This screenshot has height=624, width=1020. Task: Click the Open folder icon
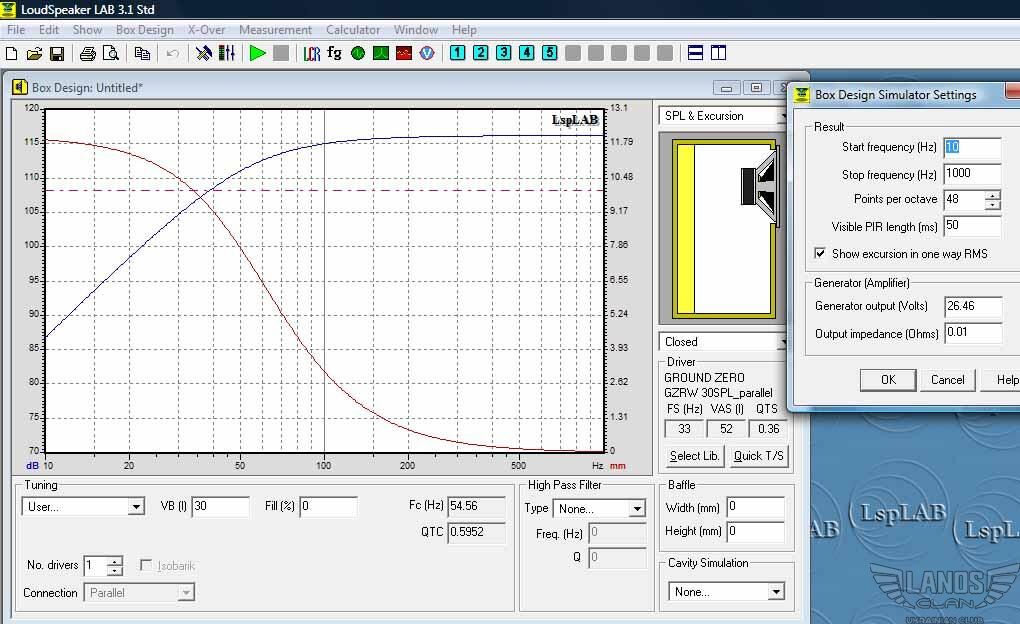point(34,53)
